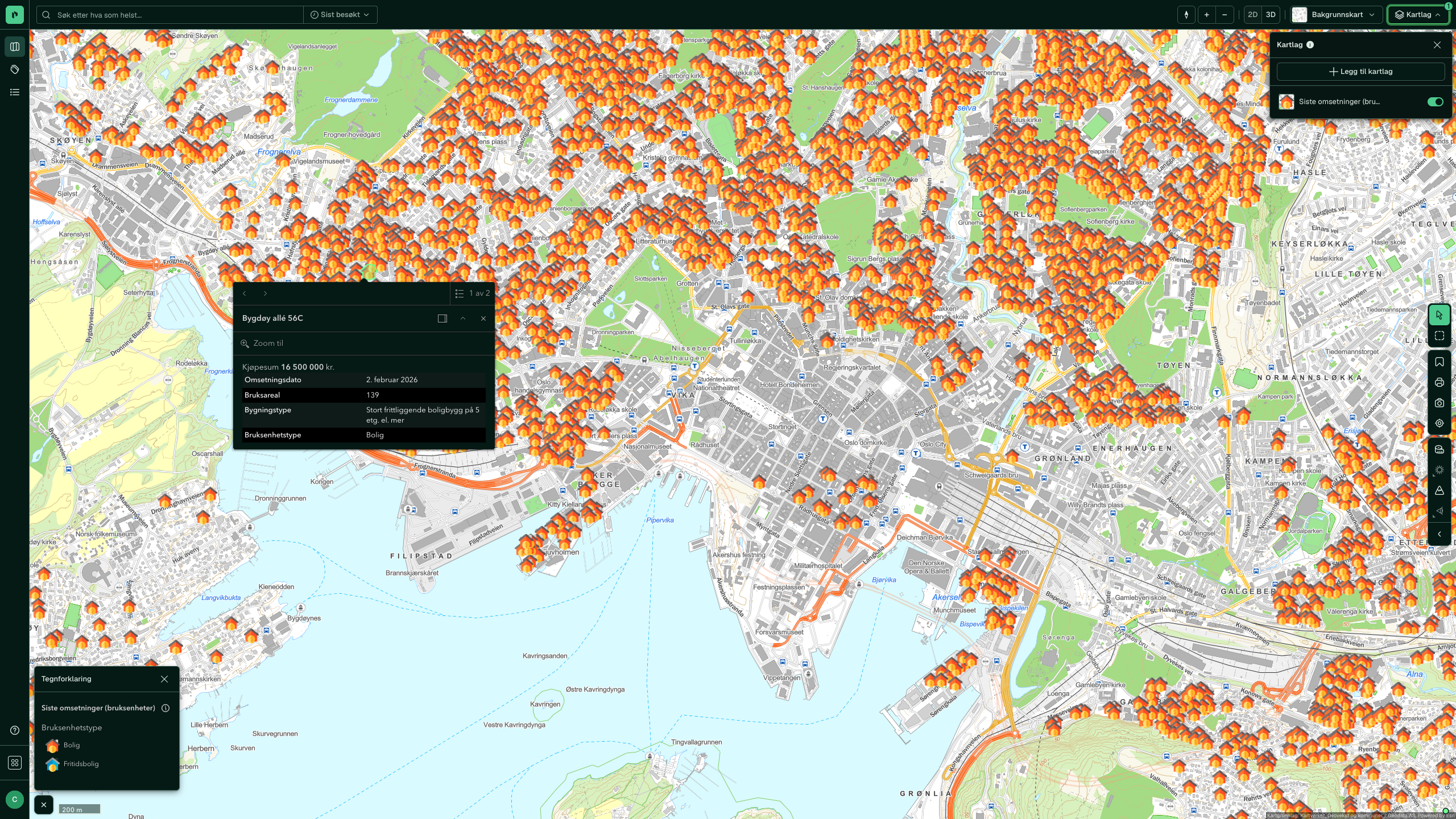Screen dimensions: 1456x819
Task: Collapse the popup with the up chevron
Action: pyautogui.click(x=463, y=318)
